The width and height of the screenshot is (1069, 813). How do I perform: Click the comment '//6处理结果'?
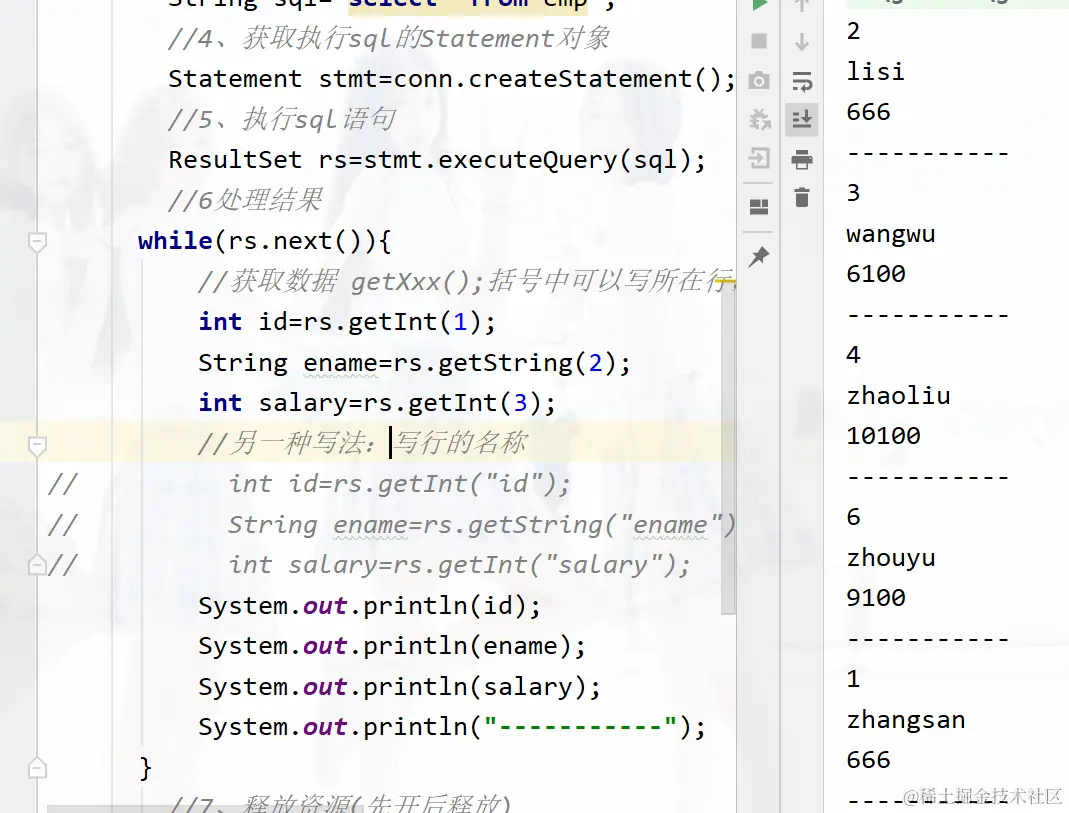click(x=245, y=200)
